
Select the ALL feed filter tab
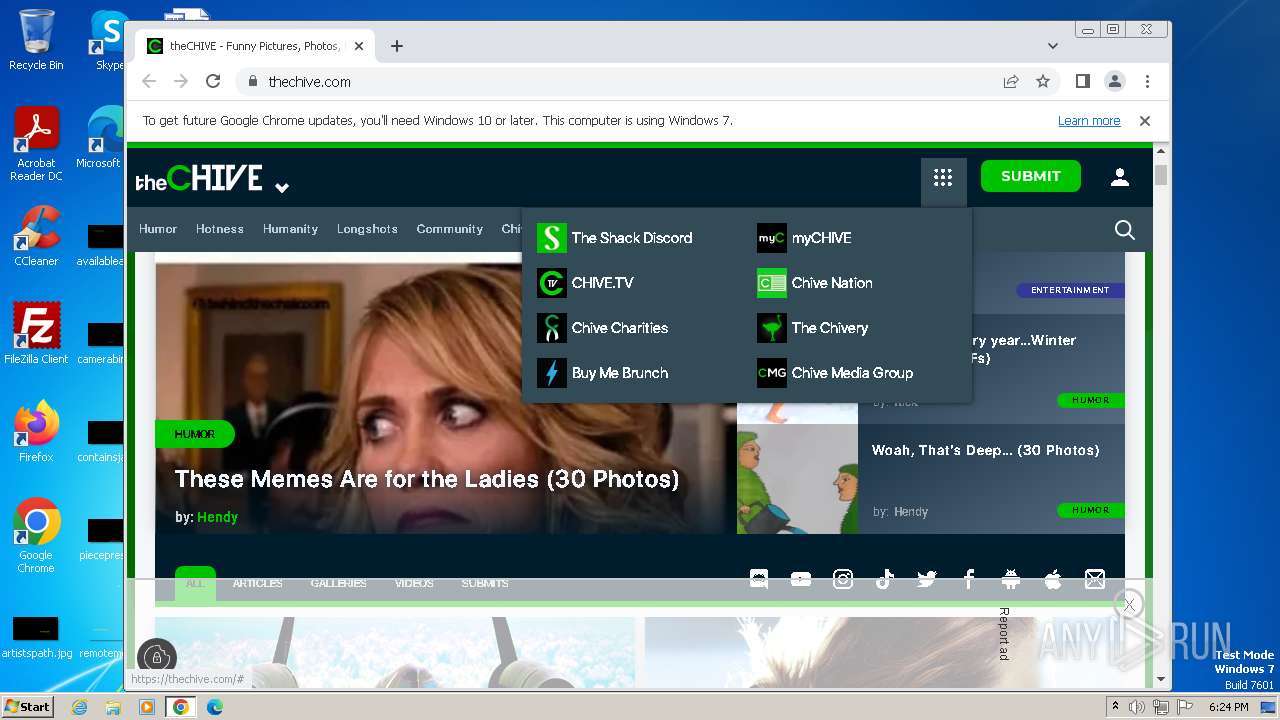click(195, 583)
